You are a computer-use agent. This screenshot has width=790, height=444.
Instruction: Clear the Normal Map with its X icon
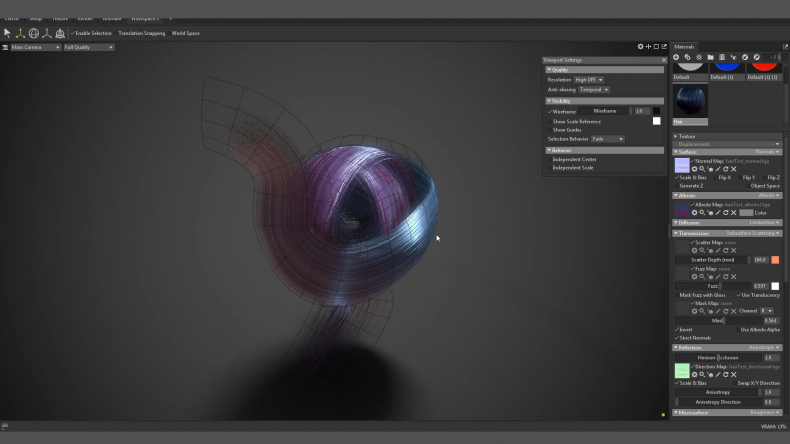(734, 169)
